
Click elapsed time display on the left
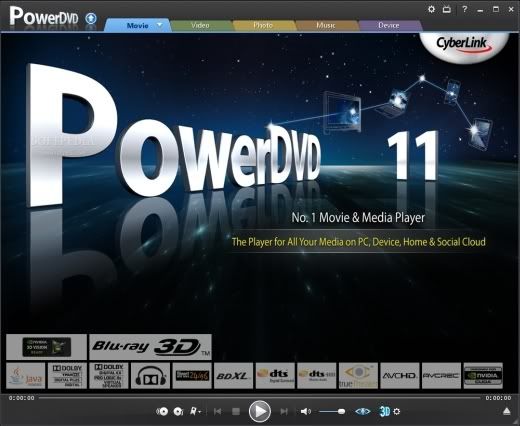22,398
